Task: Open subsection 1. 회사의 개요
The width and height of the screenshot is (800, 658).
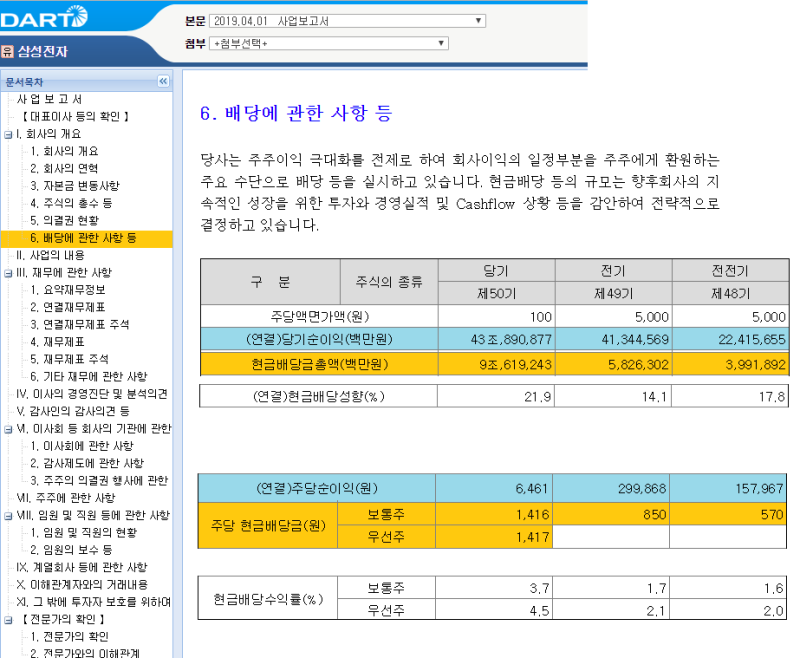Action: pos(64,151)
